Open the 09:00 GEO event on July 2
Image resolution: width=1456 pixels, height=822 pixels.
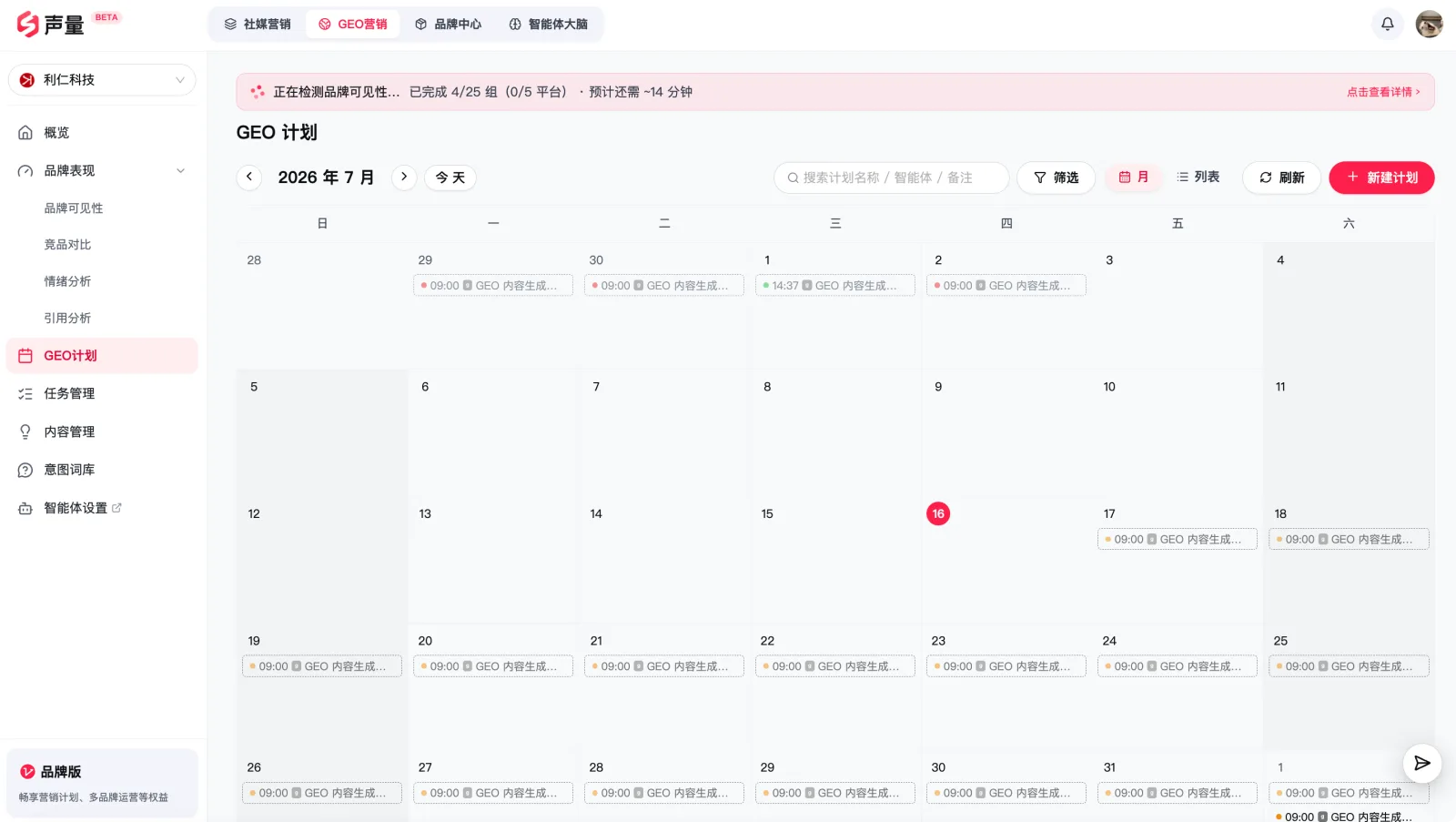click(x=1006, y=286)
